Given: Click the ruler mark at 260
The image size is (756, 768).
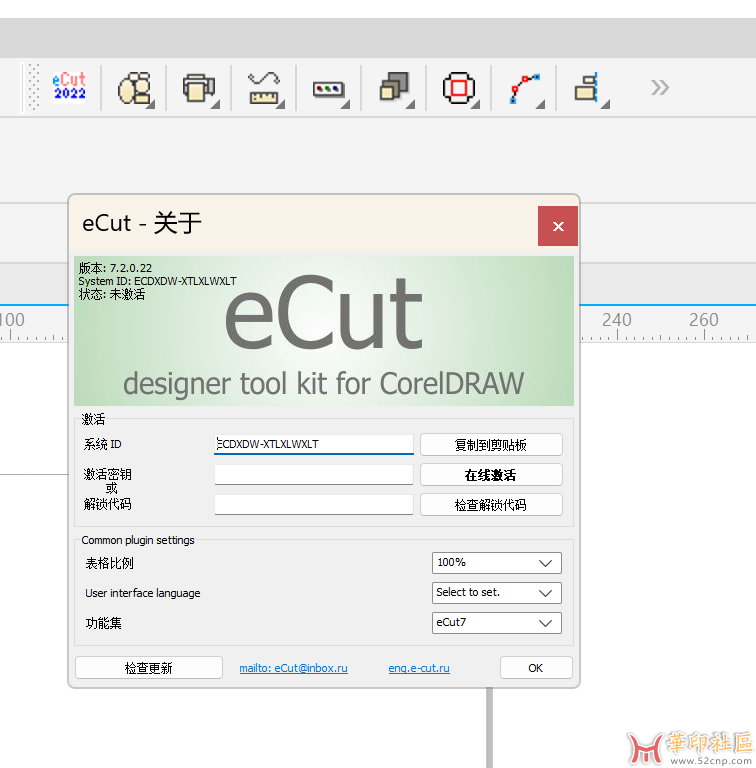Looking at the screenshot, I should (x=704, y=320).
